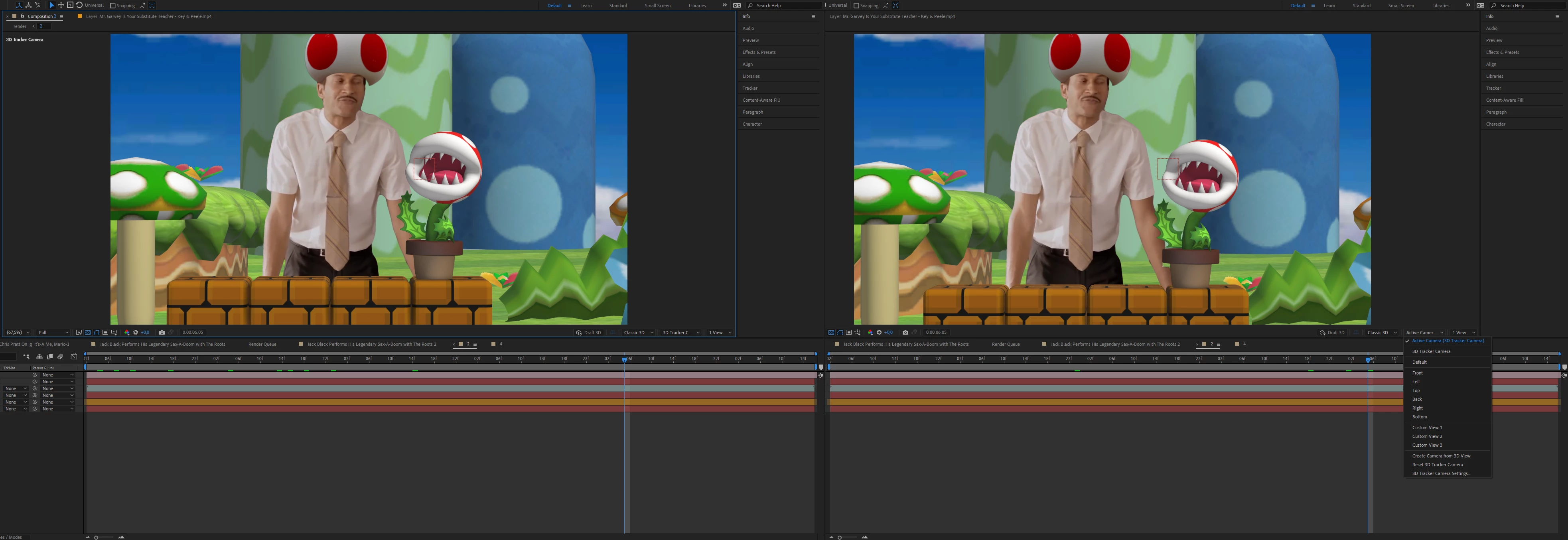Open the color channels icon in left viewer

point(126,332)
